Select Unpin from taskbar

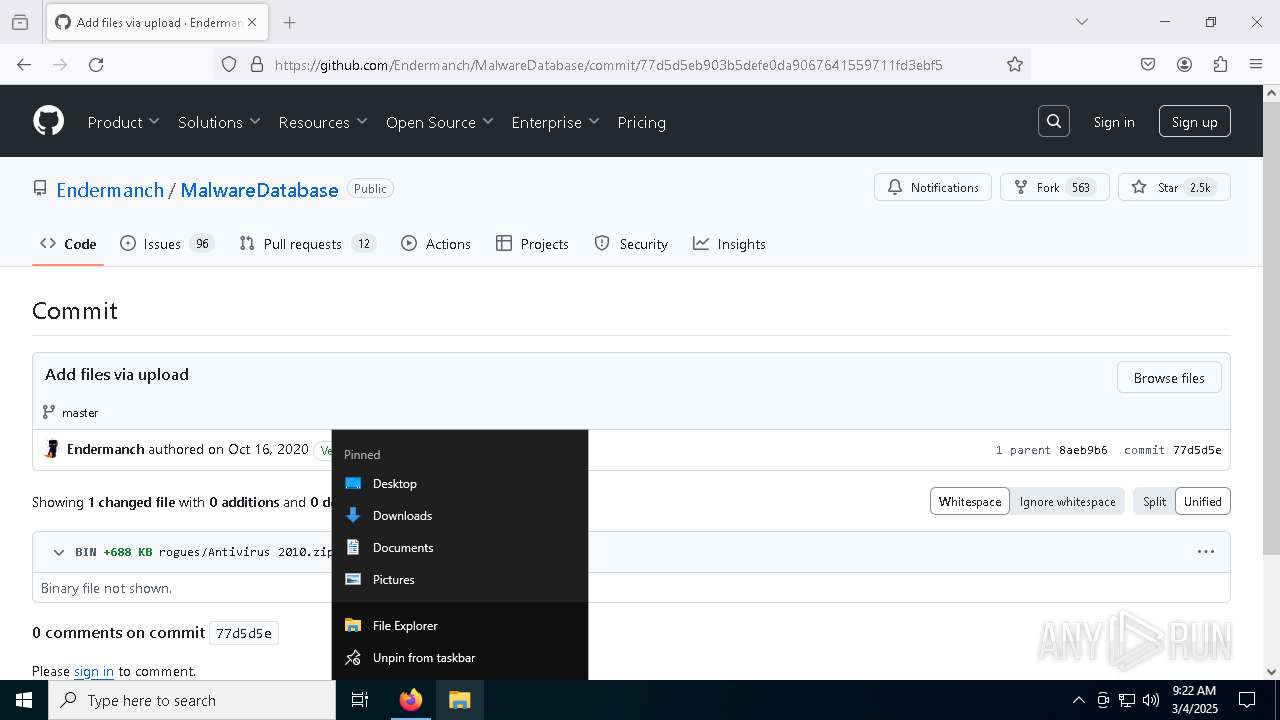click(x=460, y=657)
